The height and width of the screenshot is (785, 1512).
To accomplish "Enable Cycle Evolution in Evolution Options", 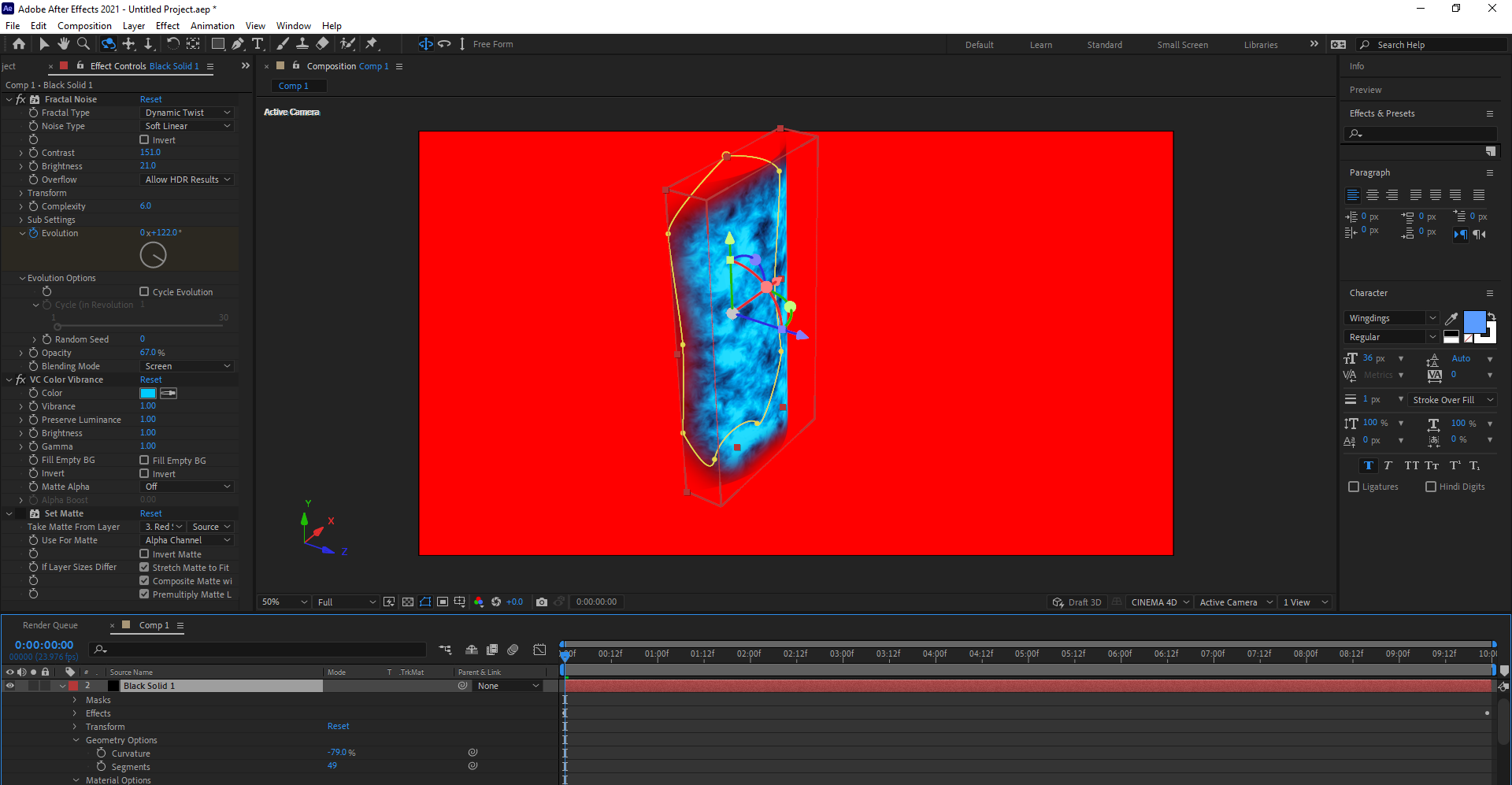I will (144, 291).
